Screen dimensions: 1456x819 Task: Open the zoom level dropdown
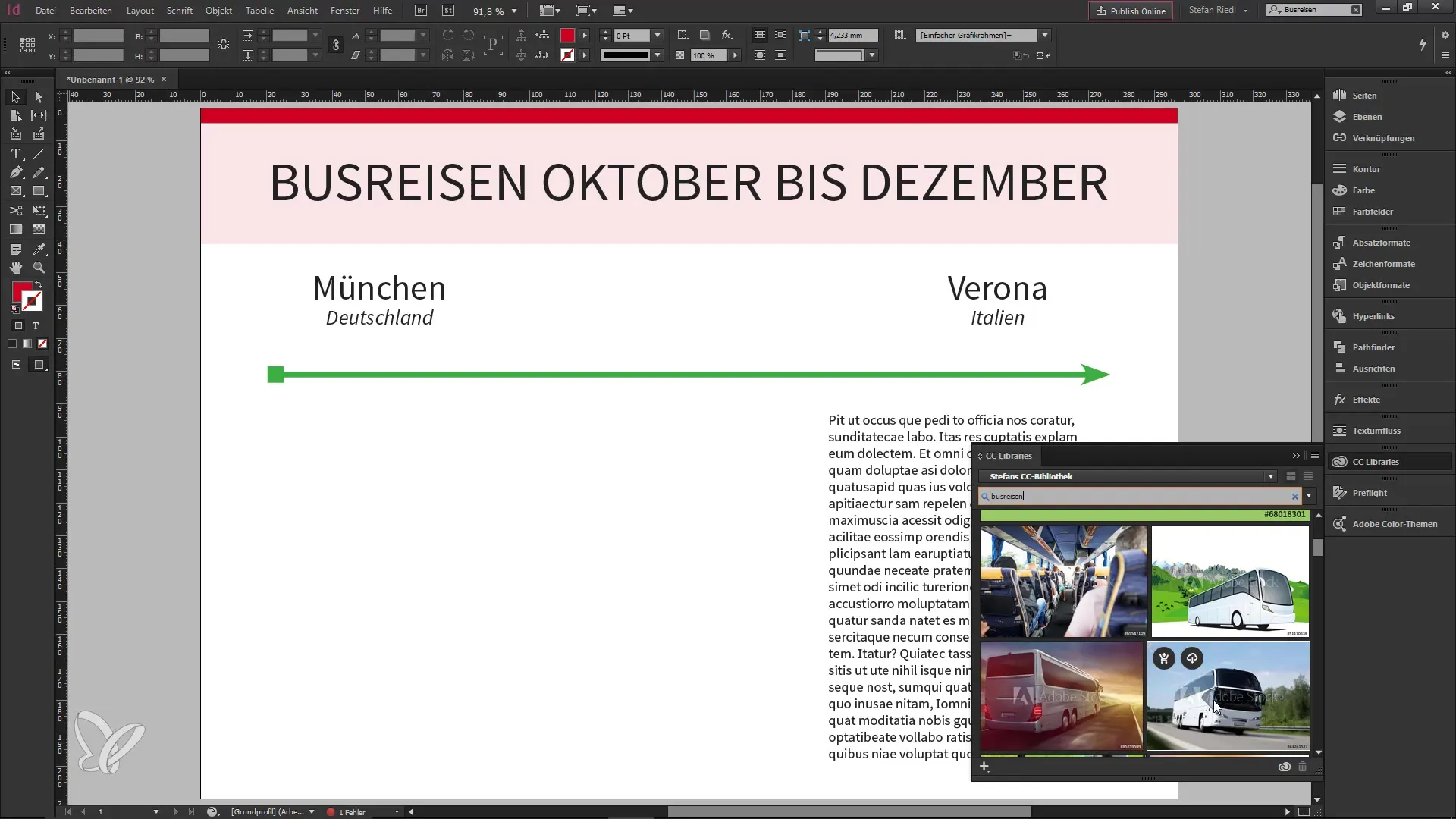click(514, 11)
